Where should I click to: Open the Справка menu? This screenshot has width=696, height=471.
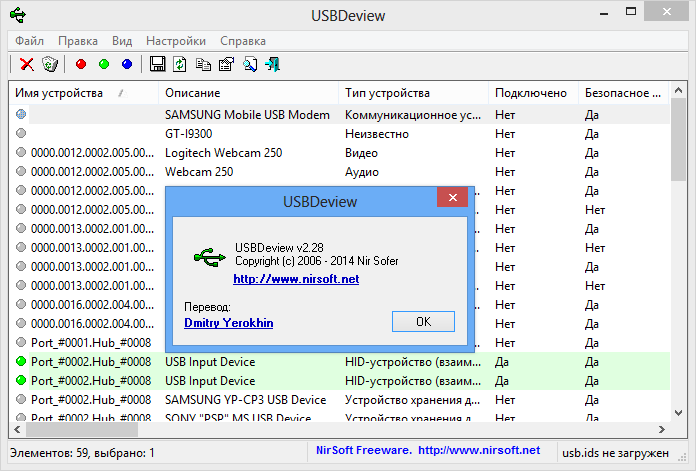[x=243, y=41]
